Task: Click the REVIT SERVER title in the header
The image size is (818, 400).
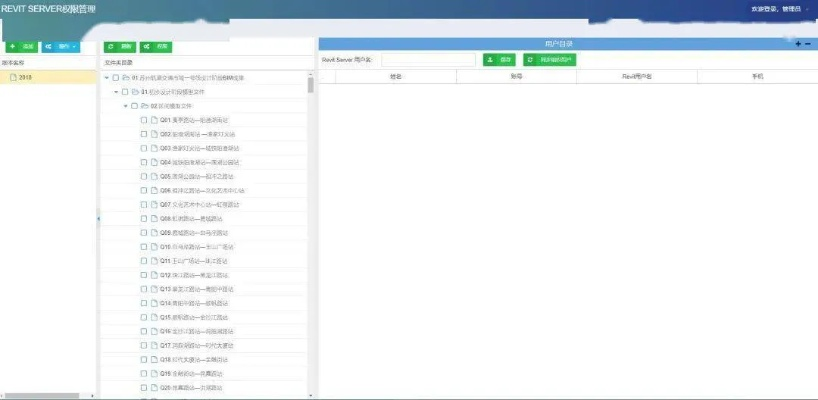Action: tap(48, 9)
